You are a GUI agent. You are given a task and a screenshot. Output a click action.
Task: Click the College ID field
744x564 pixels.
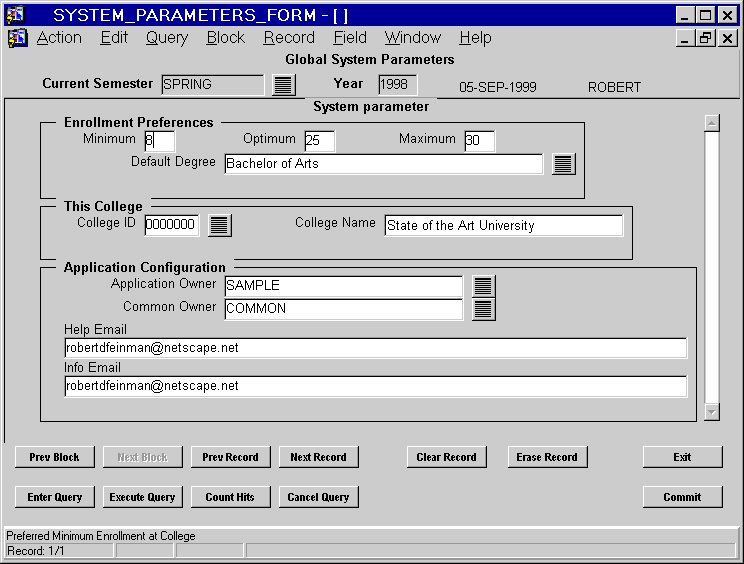click(172, 225)
